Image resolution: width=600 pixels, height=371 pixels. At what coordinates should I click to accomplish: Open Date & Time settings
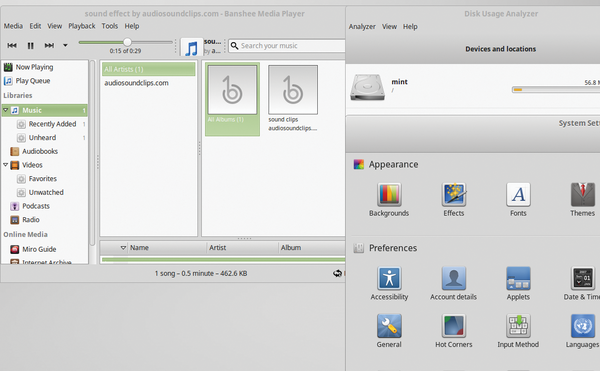582,284
